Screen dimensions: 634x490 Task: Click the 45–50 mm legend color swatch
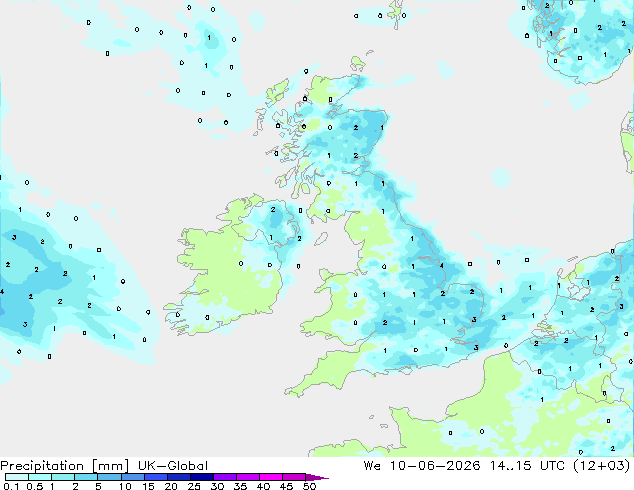click(294, 477)
